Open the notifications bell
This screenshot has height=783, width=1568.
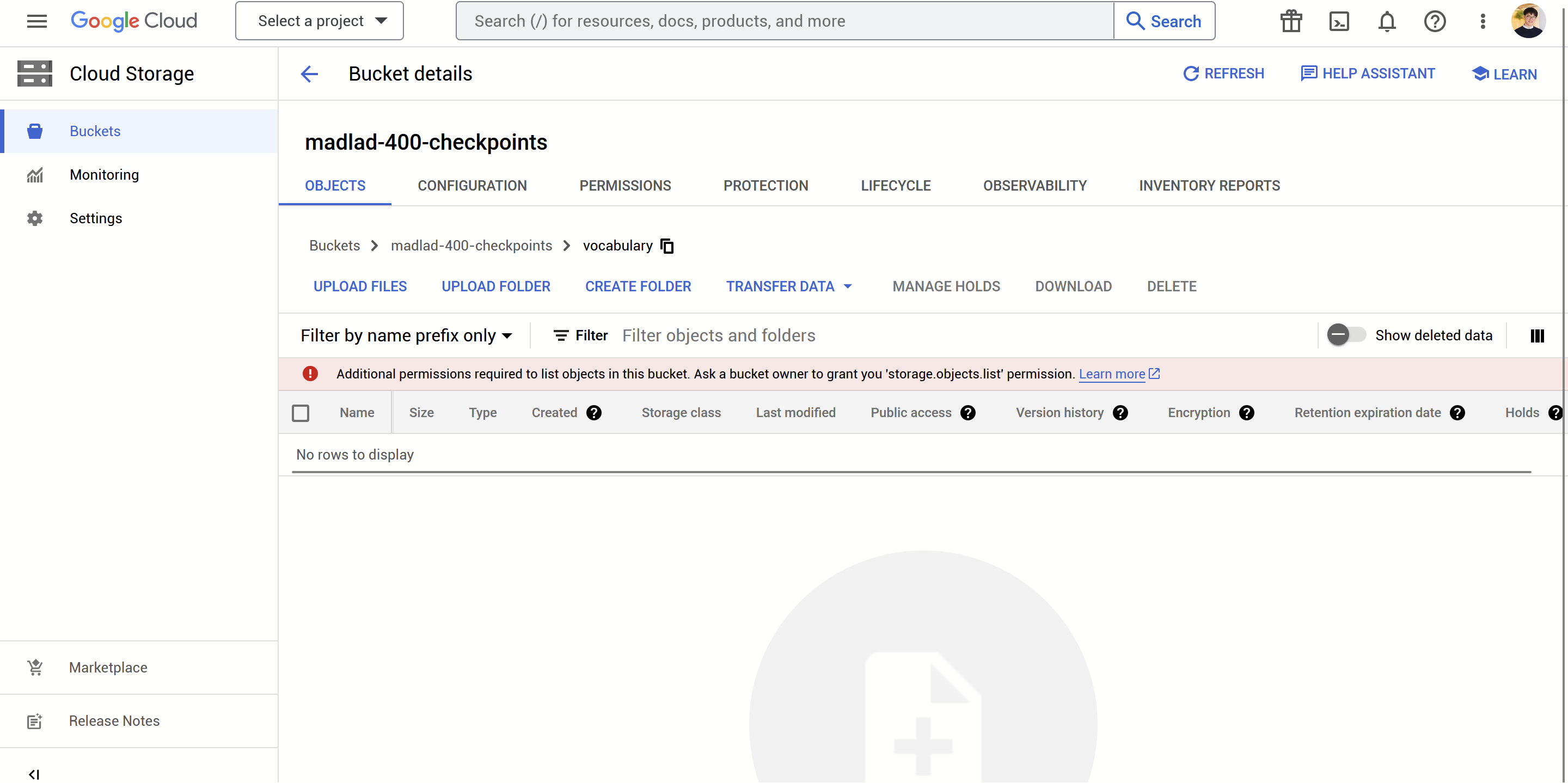(1387, 21)
